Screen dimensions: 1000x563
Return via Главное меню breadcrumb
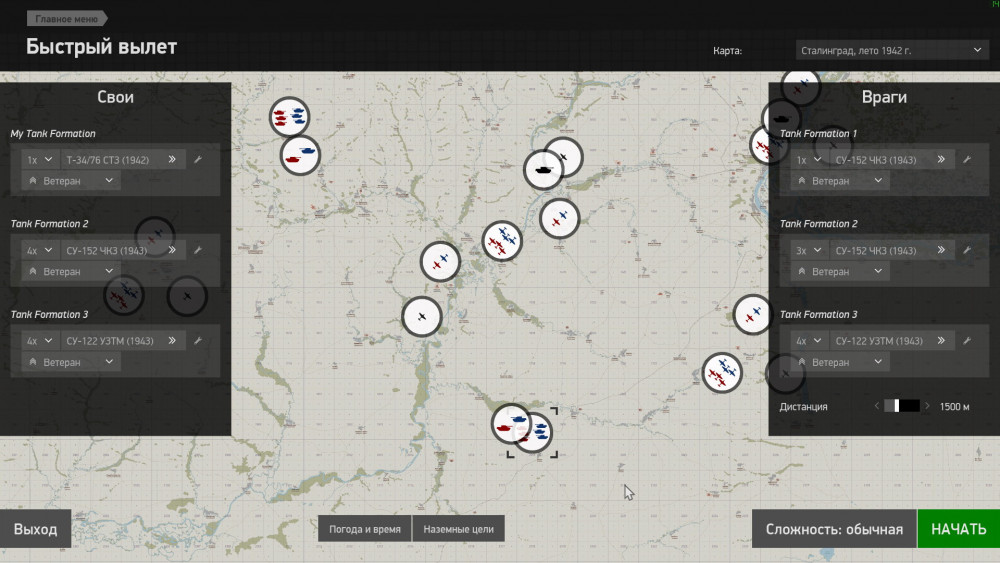[66, 18]
